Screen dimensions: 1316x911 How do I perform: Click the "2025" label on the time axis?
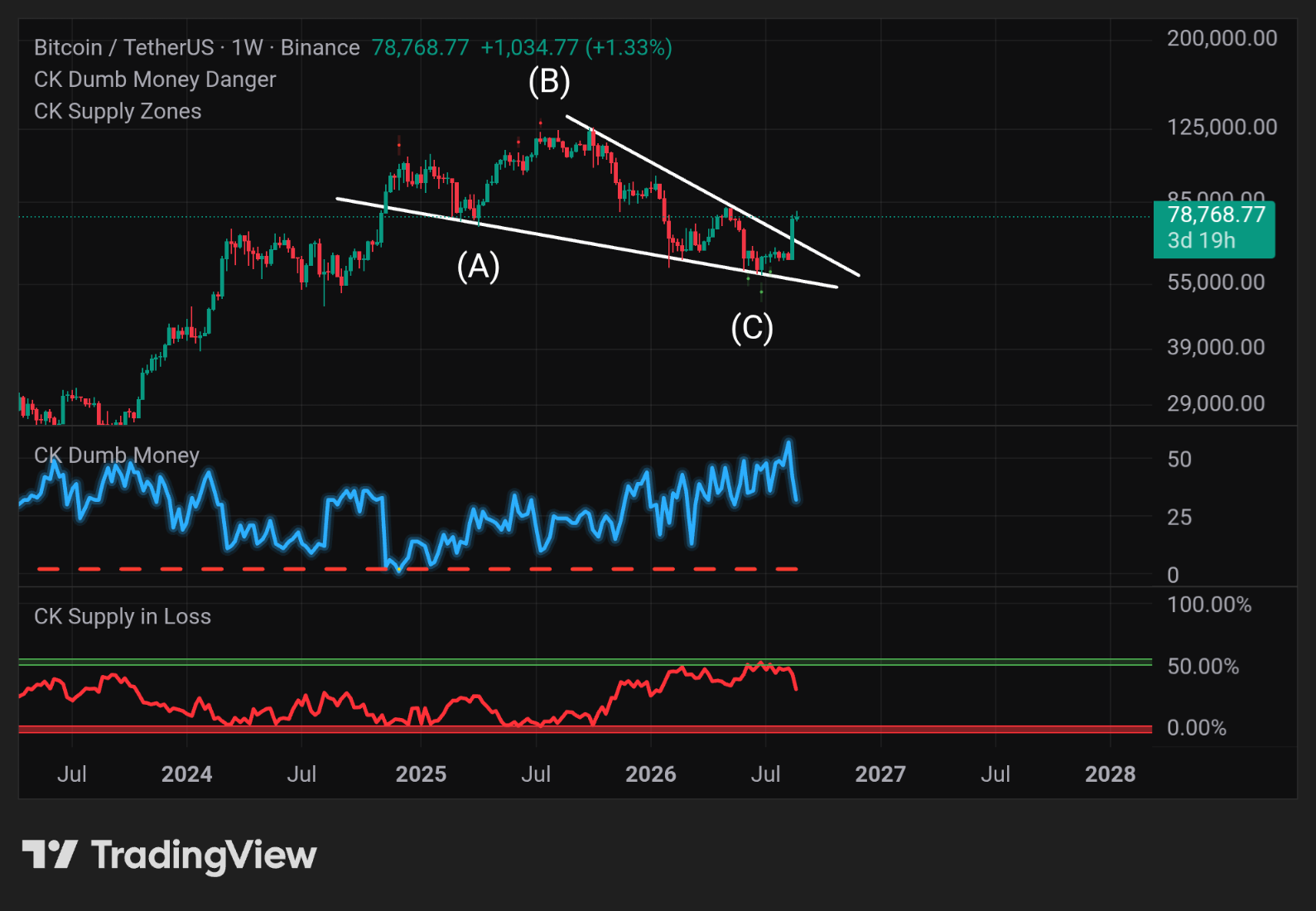tap(421, 774)
